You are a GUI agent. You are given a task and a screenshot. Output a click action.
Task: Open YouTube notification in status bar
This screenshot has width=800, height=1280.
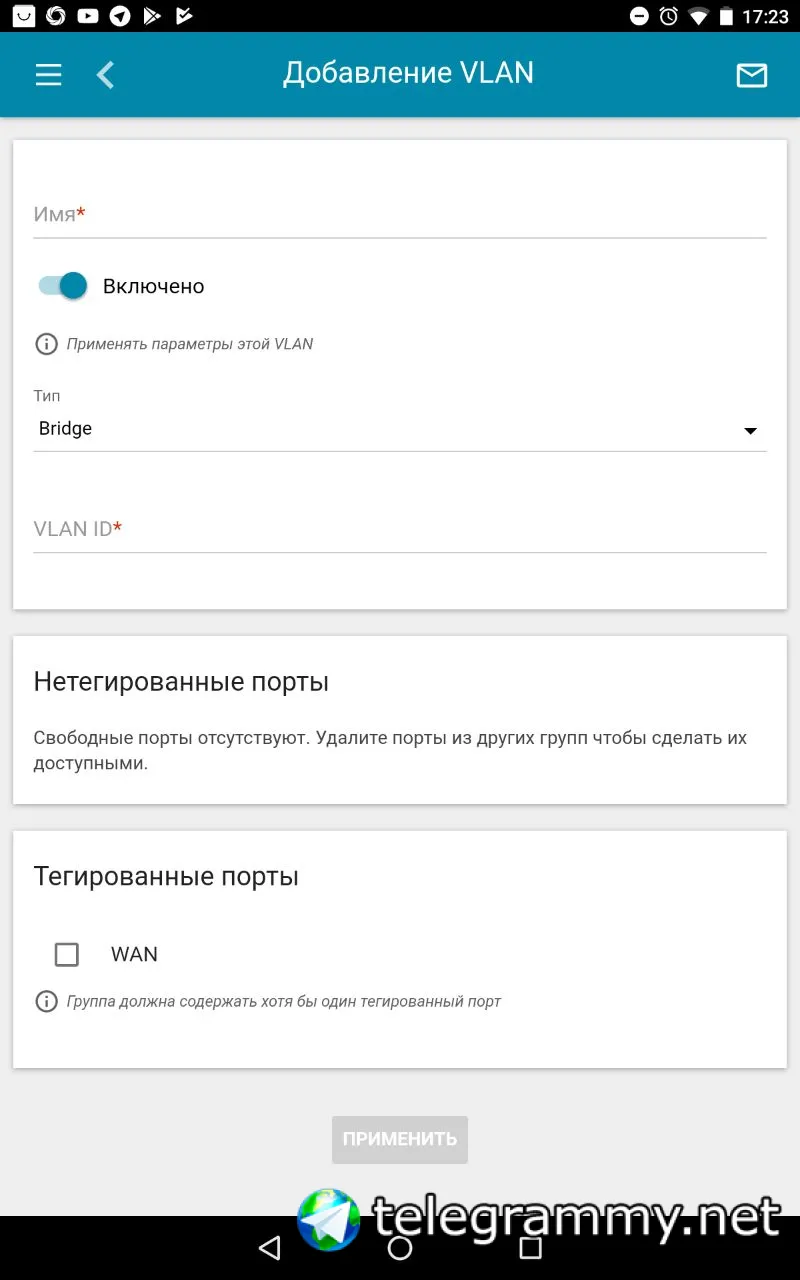(x=88, y=16)
